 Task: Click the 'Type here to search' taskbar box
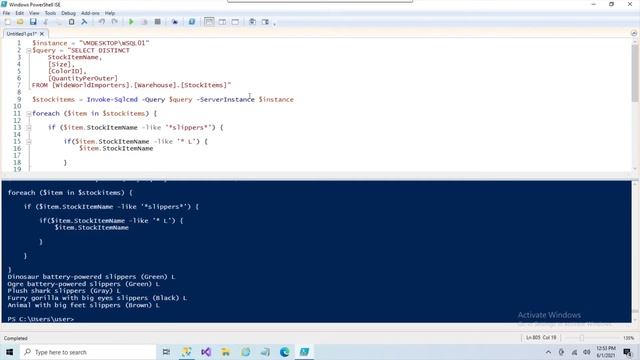coord(88,352)
